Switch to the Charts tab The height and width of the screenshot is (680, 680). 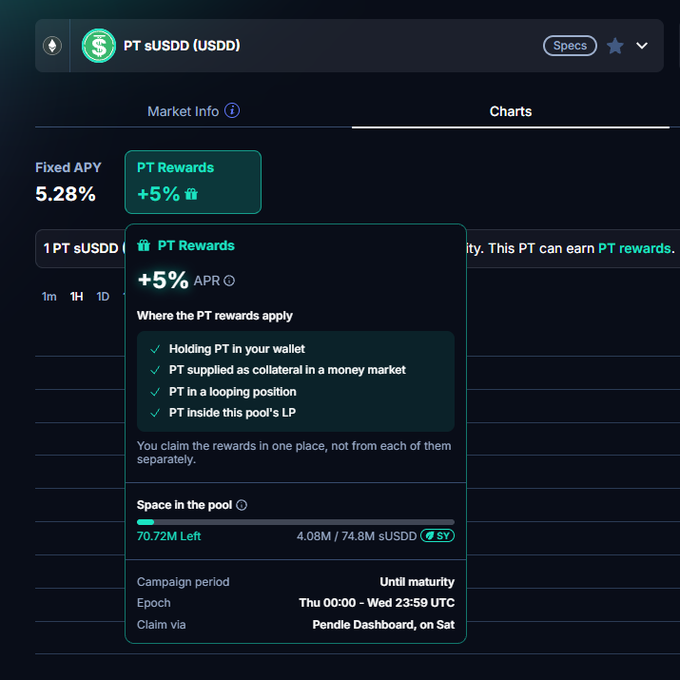510,111
